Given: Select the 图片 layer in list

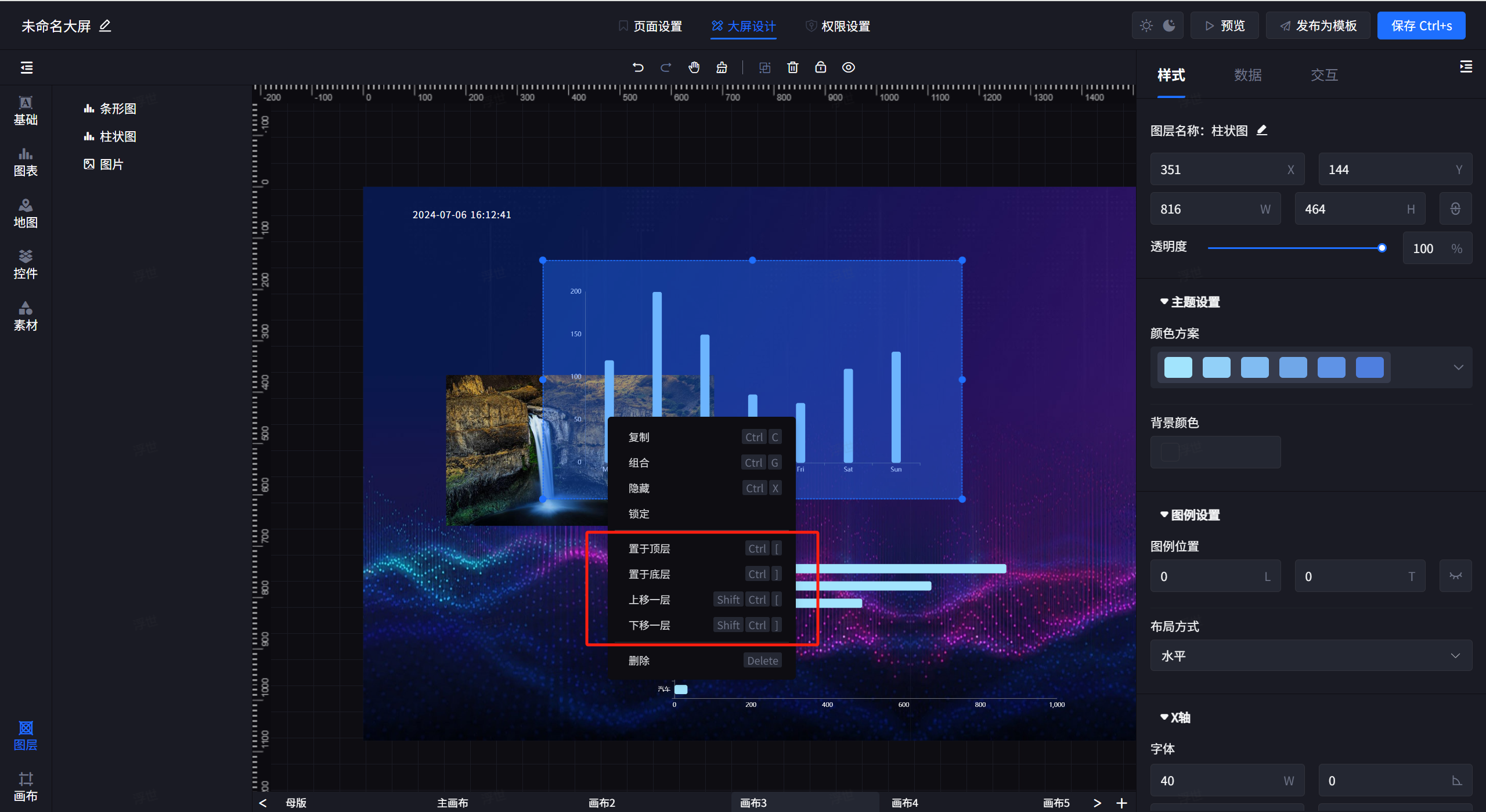Looking at the screenshot, I should coord(111,164).
